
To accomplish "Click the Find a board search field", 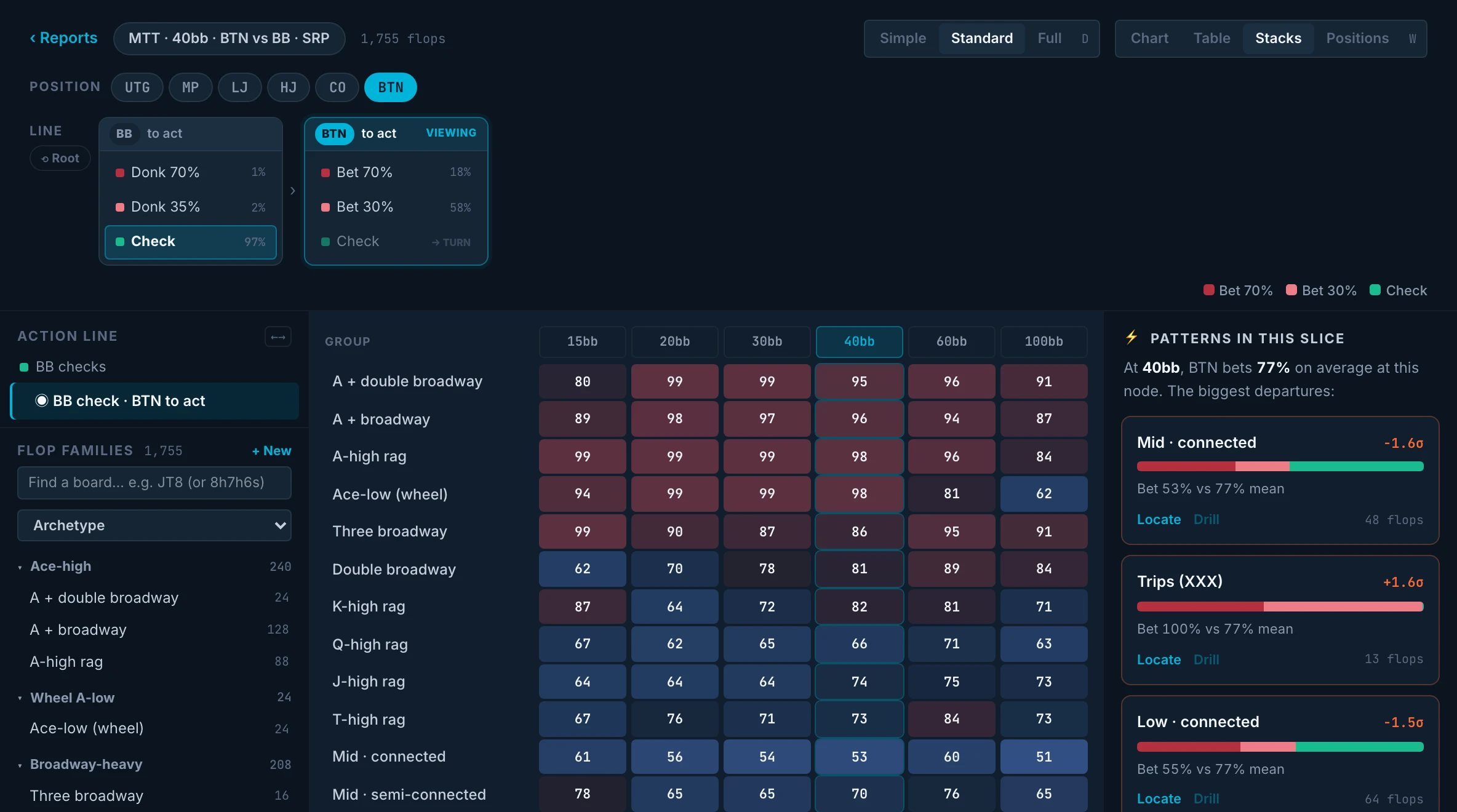I will (x=154, y=482).
